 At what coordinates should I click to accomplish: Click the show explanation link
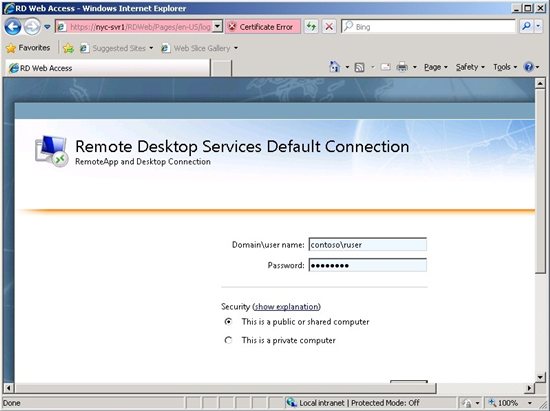pyautogui.click(x=286, y=306)
